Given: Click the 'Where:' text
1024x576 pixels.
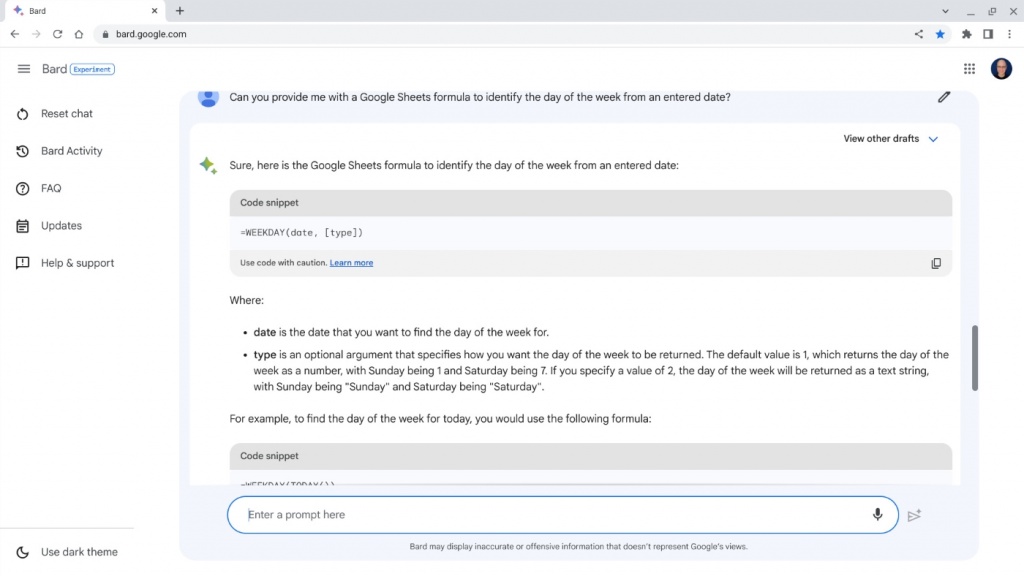Looking at the screenshot, I should 246,300.
